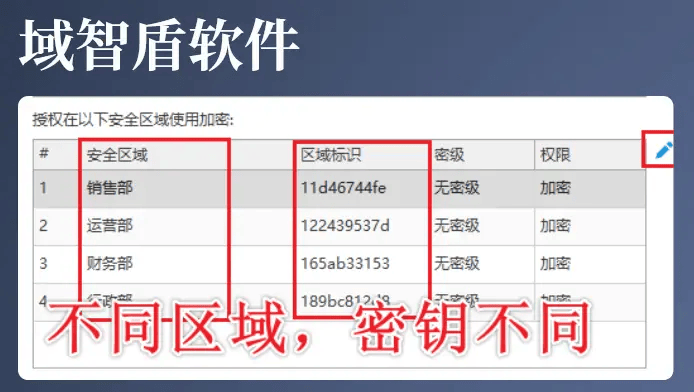Click 加密 in the 销售部 row

click(555, 188)
